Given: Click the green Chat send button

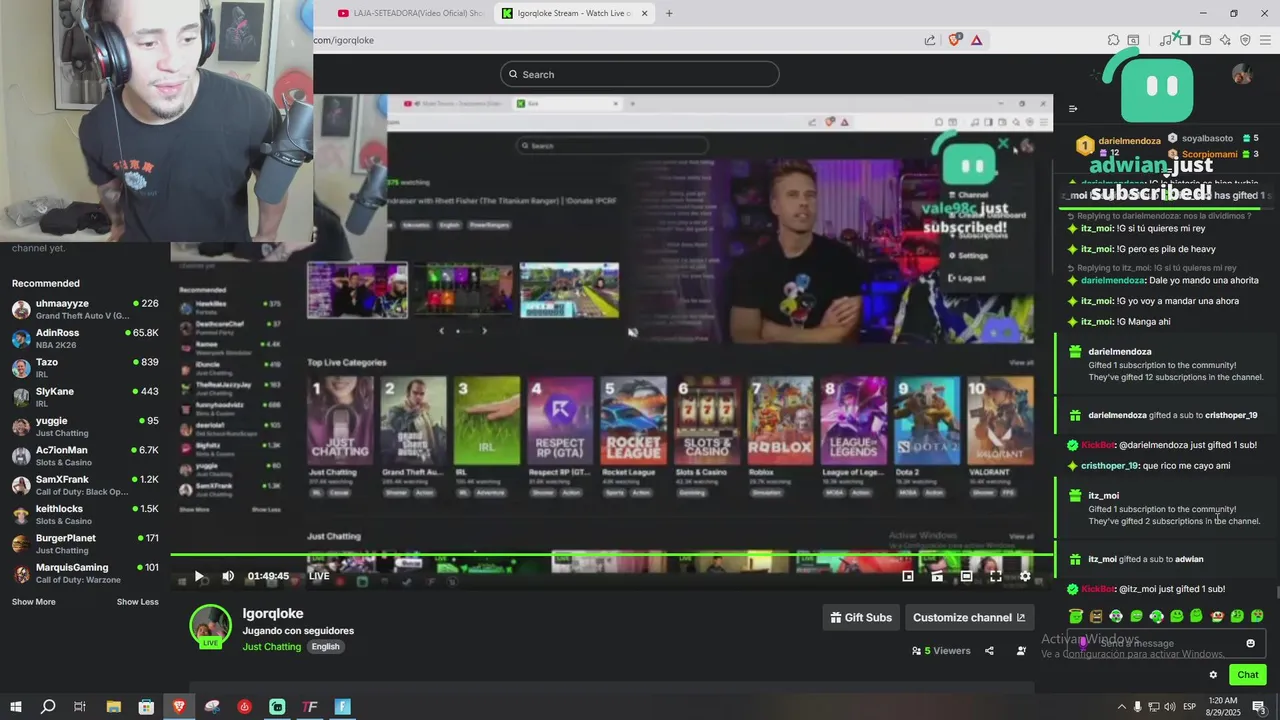Looking at the screenshot, I should pos(1247,675).
